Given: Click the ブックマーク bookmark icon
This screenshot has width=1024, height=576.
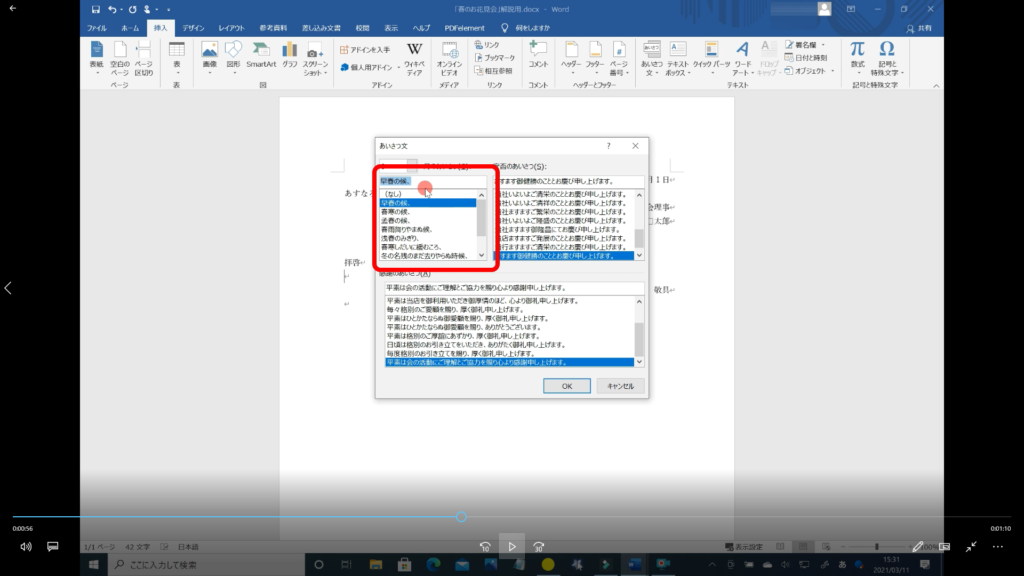Looking at the screenshot, I should tap(499, 58).
